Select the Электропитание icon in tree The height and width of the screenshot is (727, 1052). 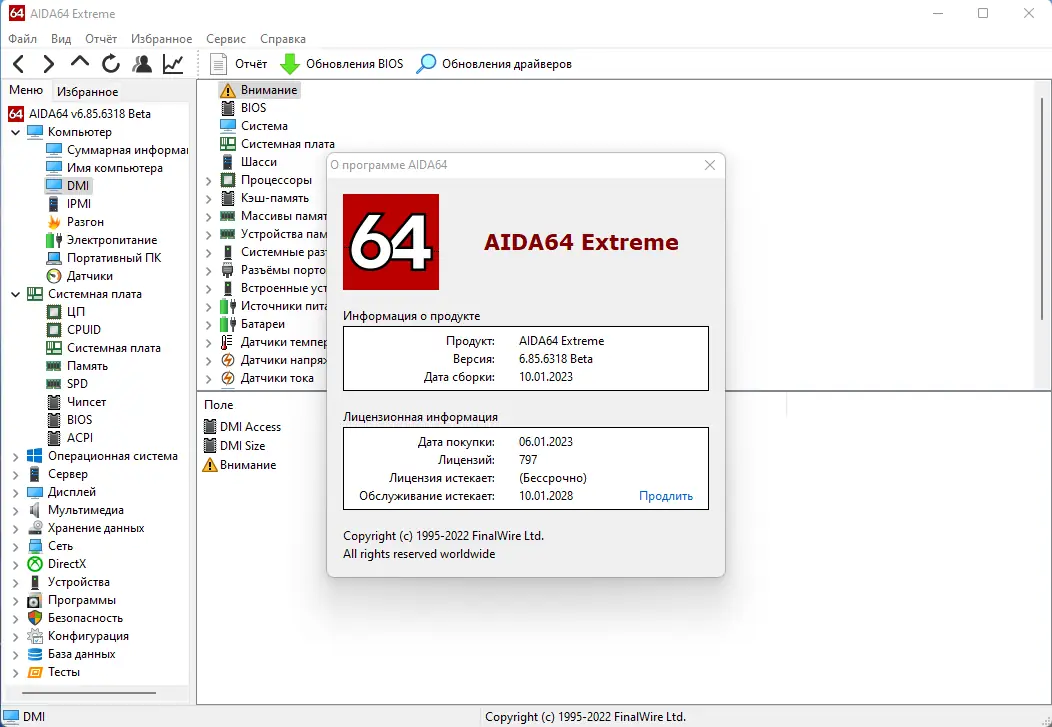tap(54, 240)
